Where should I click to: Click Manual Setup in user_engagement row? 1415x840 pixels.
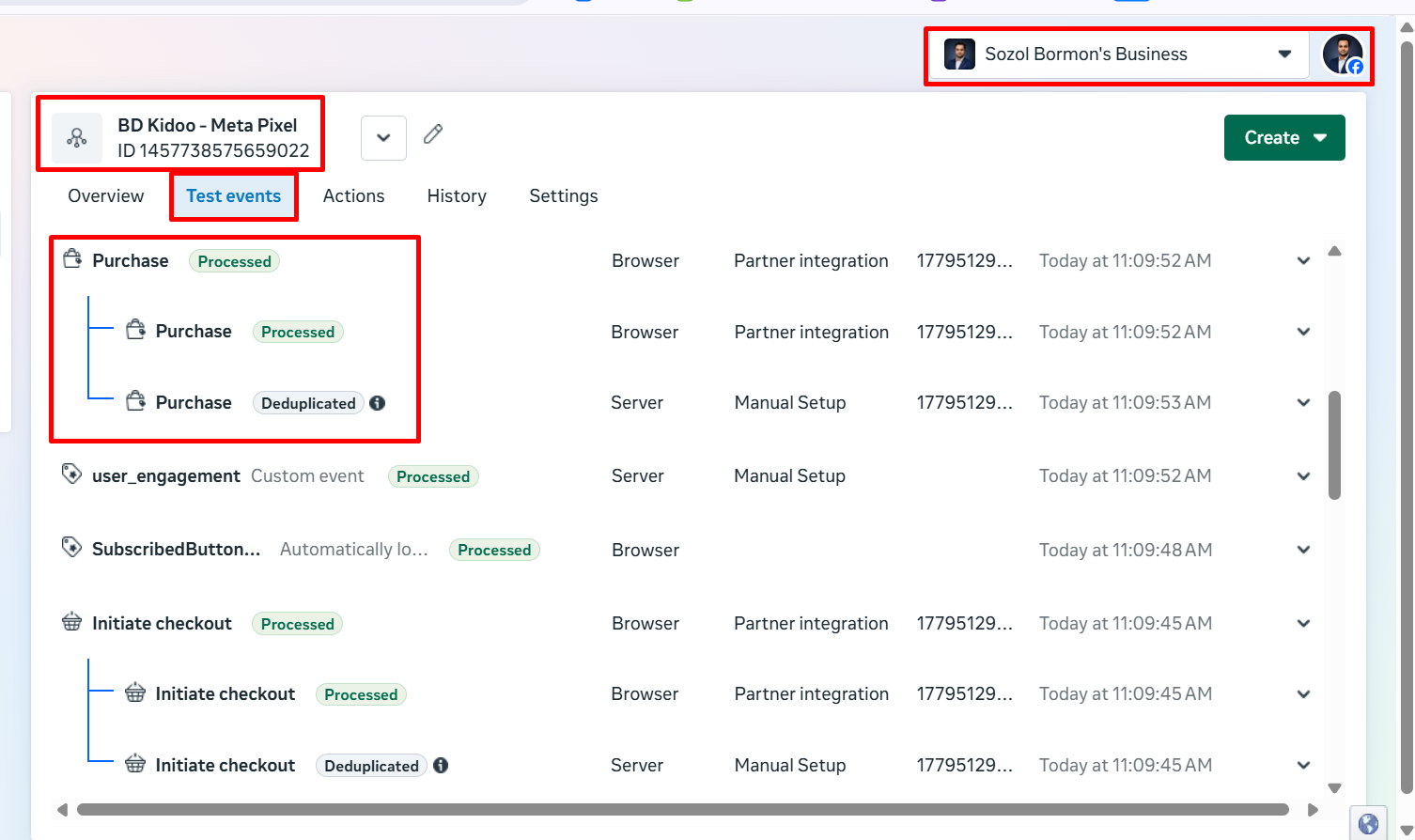(790, 476)
